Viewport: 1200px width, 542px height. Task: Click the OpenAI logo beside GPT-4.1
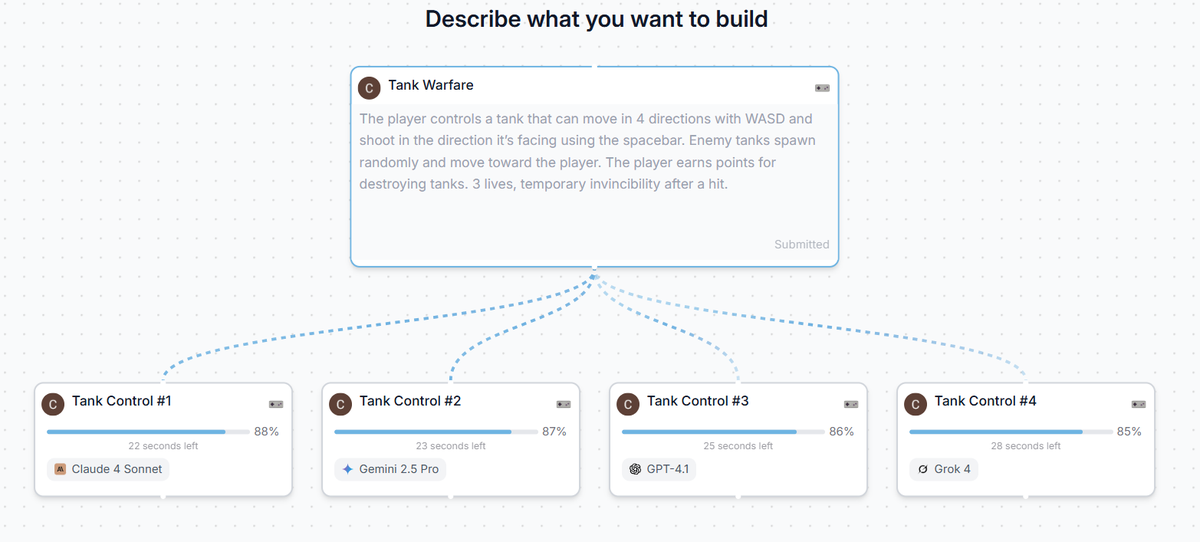tap(635, 469)
